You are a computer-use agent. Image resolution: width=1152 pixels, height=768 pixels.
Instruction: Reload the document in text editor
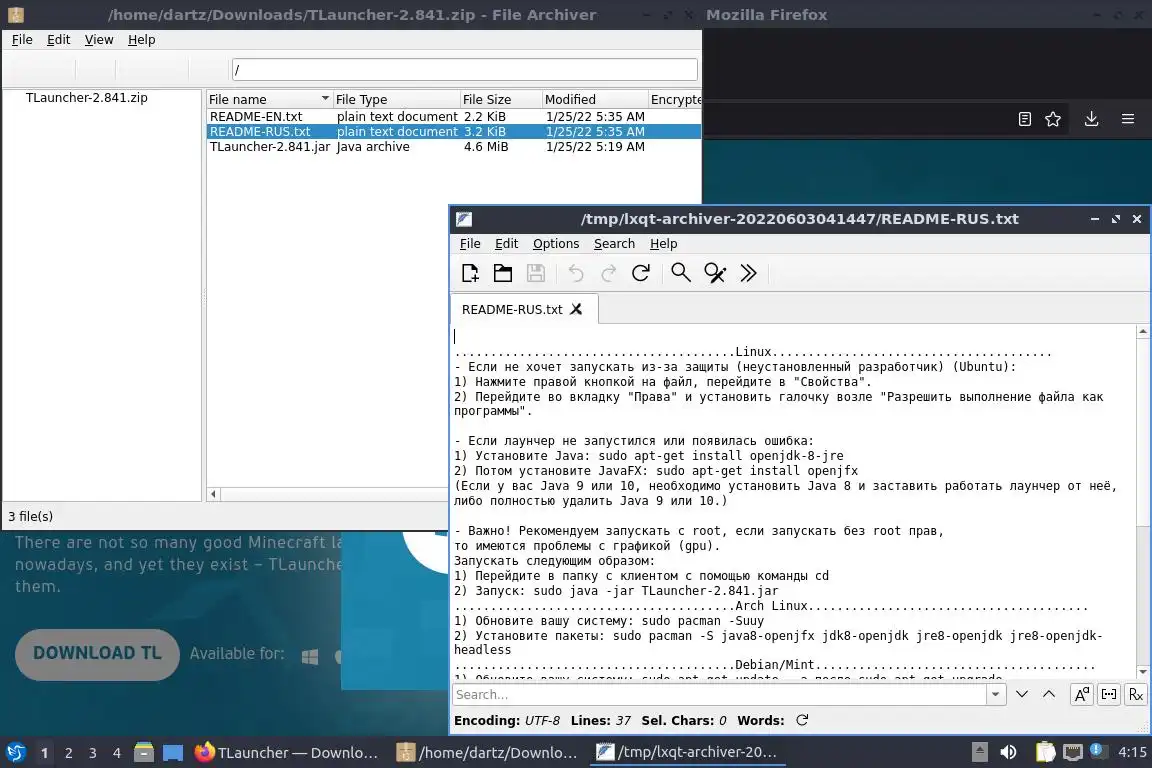tap(641, 273)
